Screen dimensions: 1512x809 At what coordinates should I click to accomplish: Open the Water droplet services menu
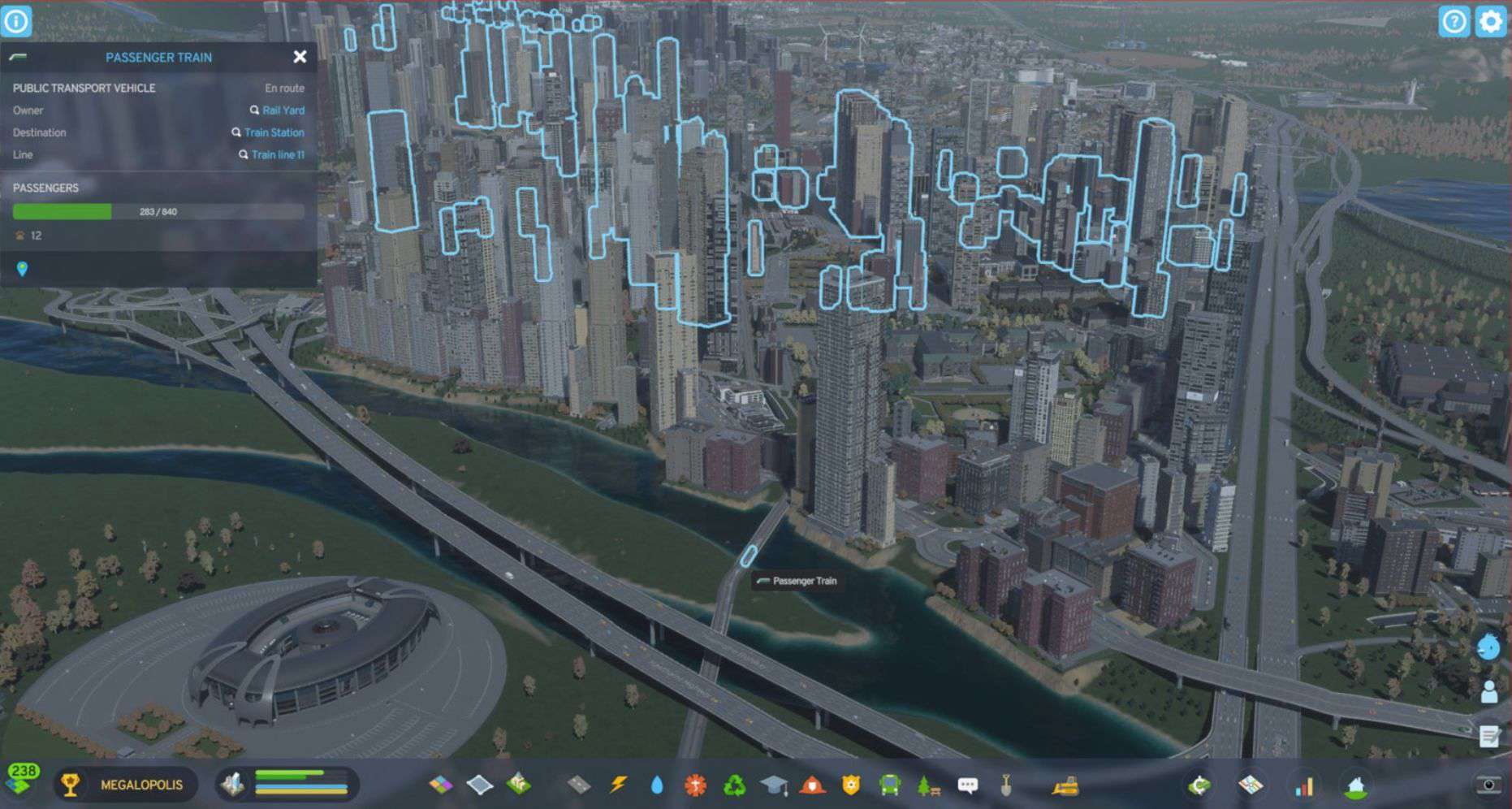[656, 785]
